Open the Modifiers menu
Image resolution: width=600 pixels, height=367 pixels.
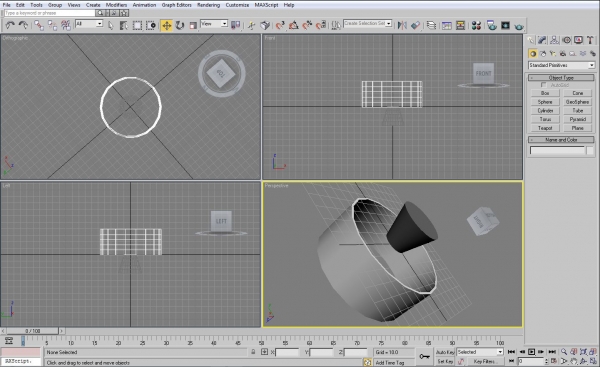116,5
